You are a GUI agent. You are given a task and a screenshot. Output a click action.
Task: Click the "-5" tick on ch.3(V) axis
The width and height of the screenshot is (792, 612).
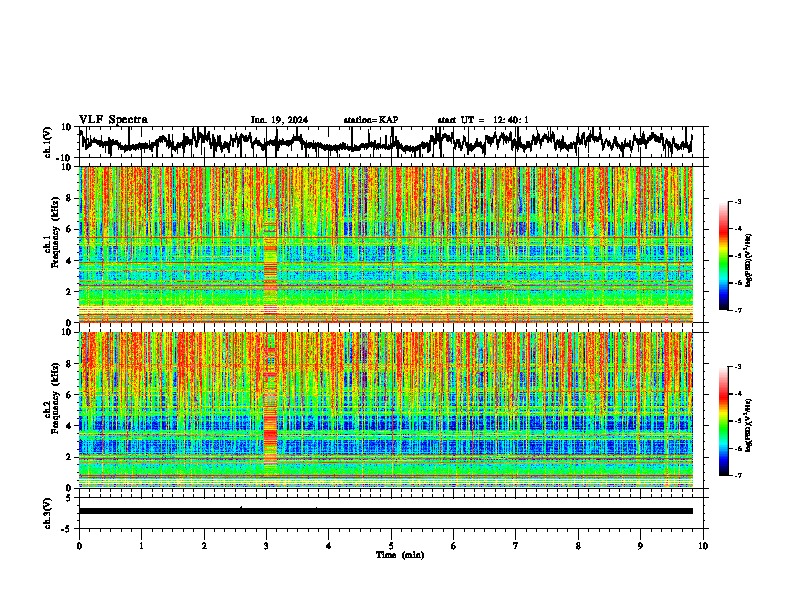(67, 529)
